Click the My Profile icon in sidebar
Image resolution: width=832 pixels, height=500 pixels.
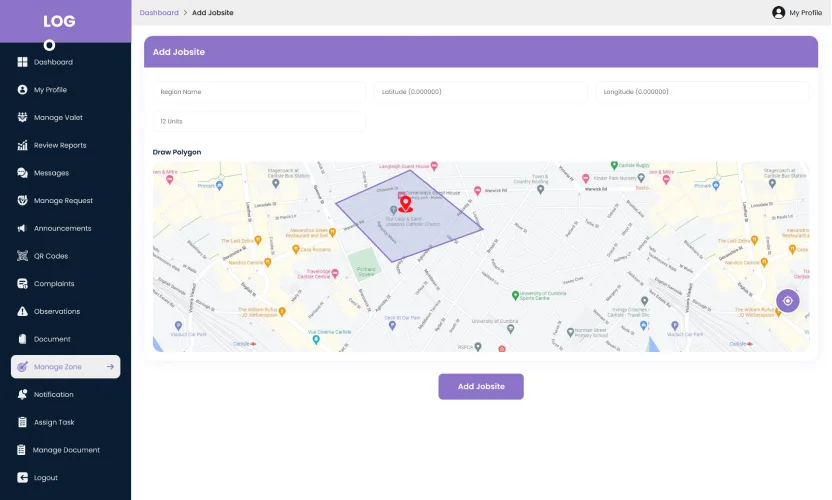coord(22,90)
